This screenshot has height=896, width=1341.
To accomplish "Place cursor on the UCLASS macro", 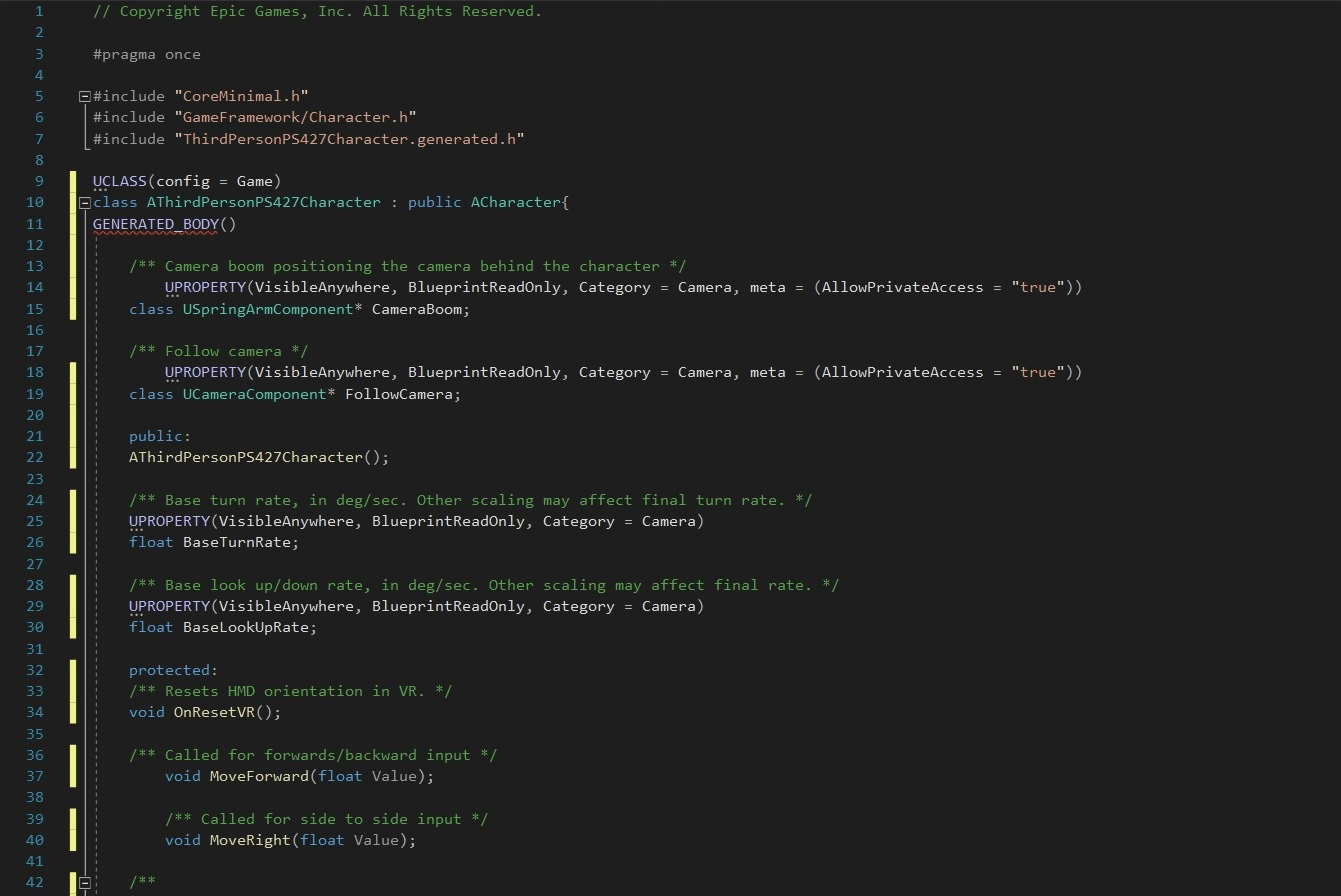I will point(118,181).
